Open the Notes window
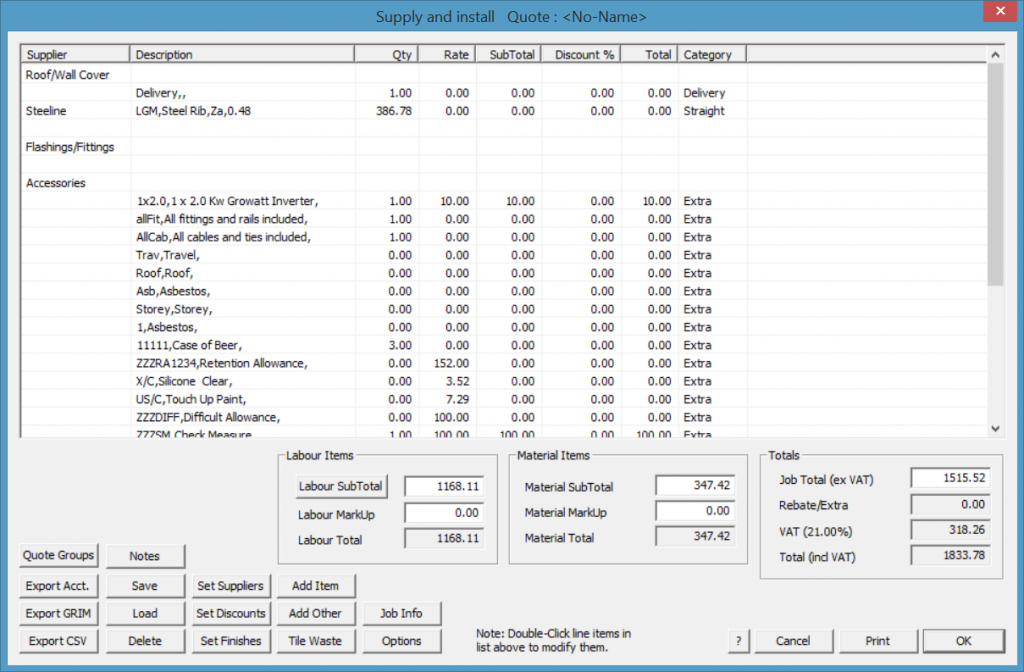 (144, 556)
